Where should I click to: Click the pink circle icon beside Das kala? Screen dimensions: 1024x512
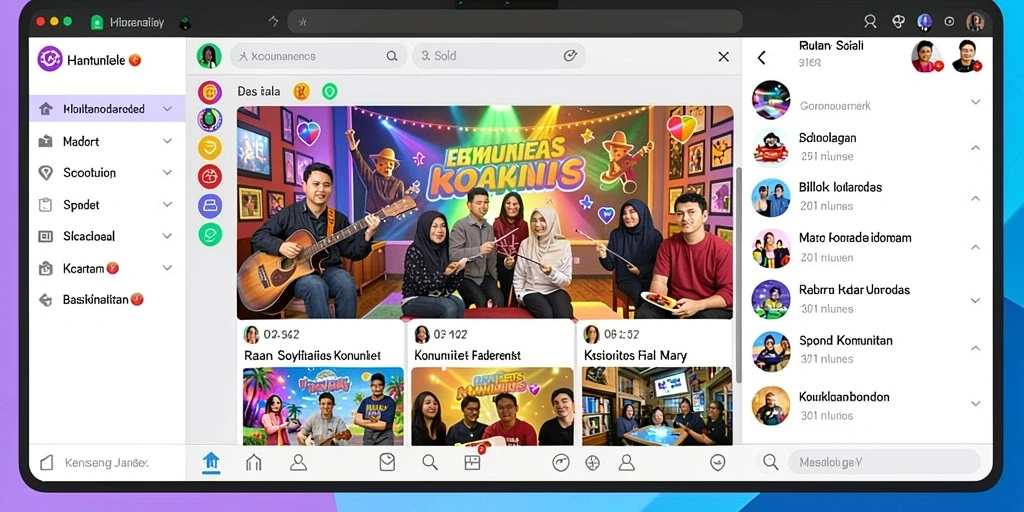[x=210, y=92]
